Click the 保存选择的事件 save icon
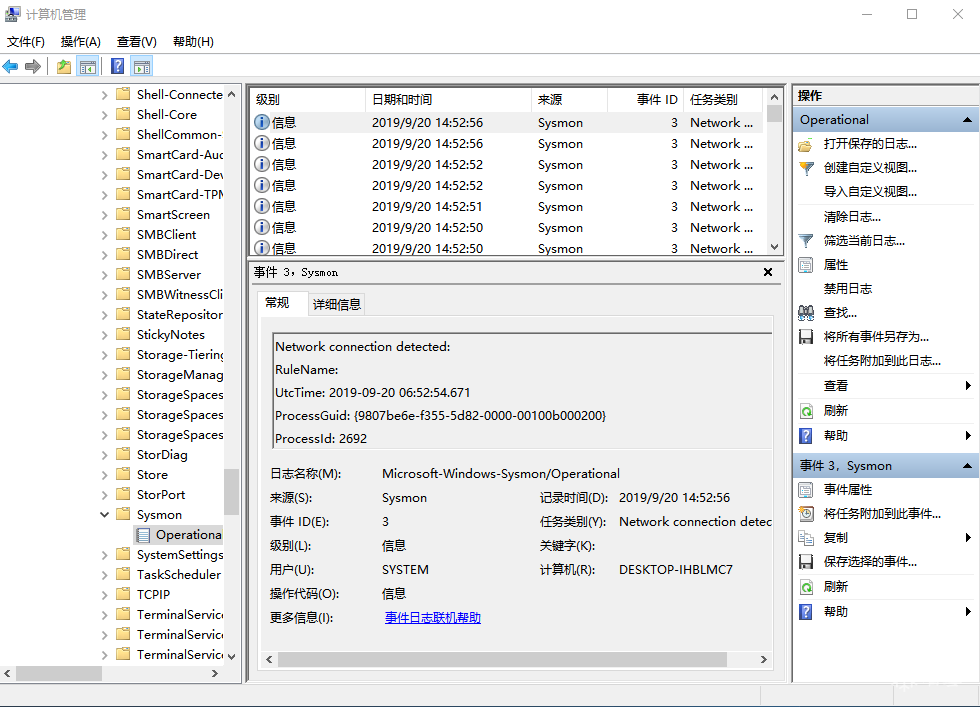Screen dimensions: 980x708 point(806,562)
